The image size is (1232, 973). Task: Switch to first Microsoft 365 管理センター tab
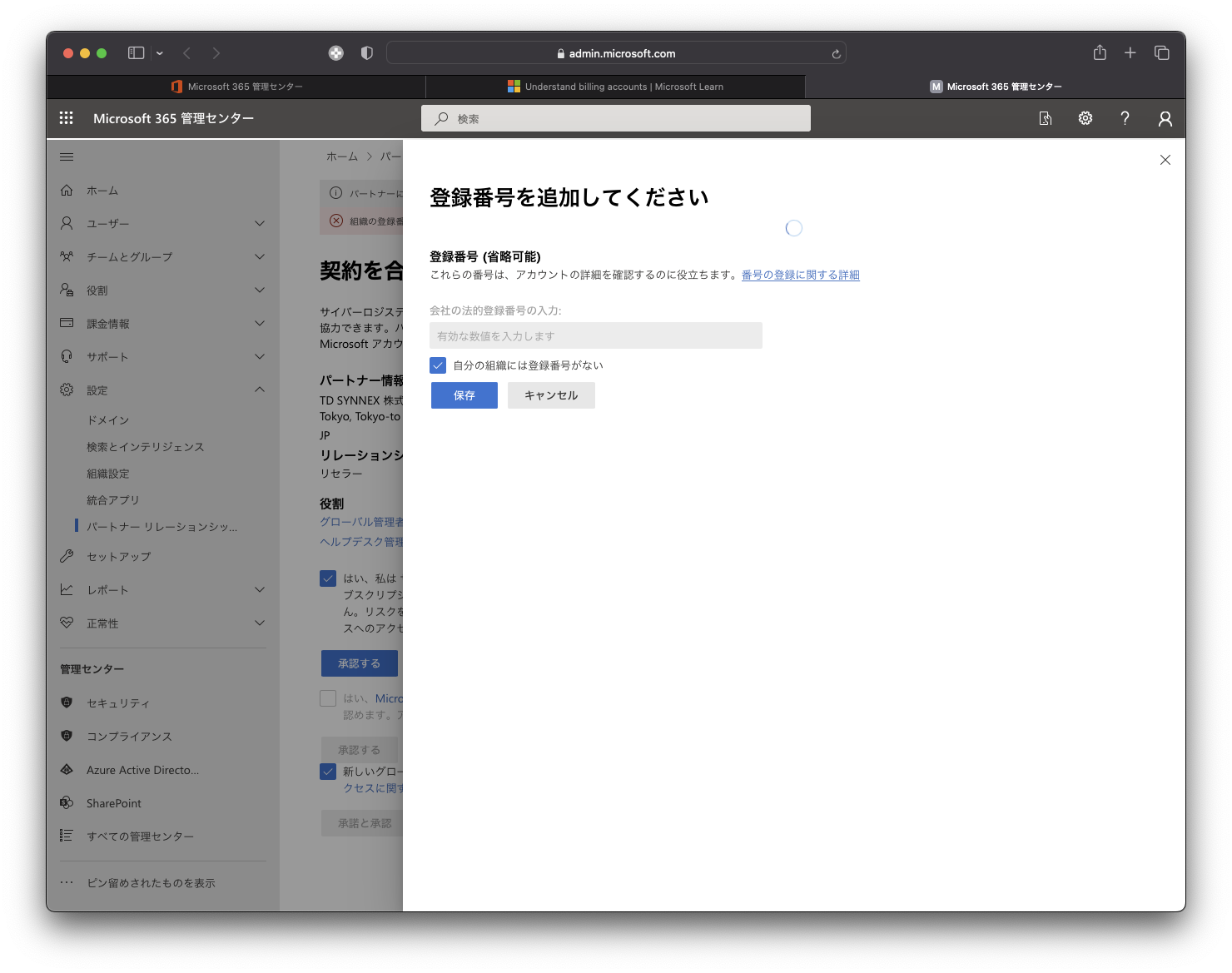[x=236, y=87]
